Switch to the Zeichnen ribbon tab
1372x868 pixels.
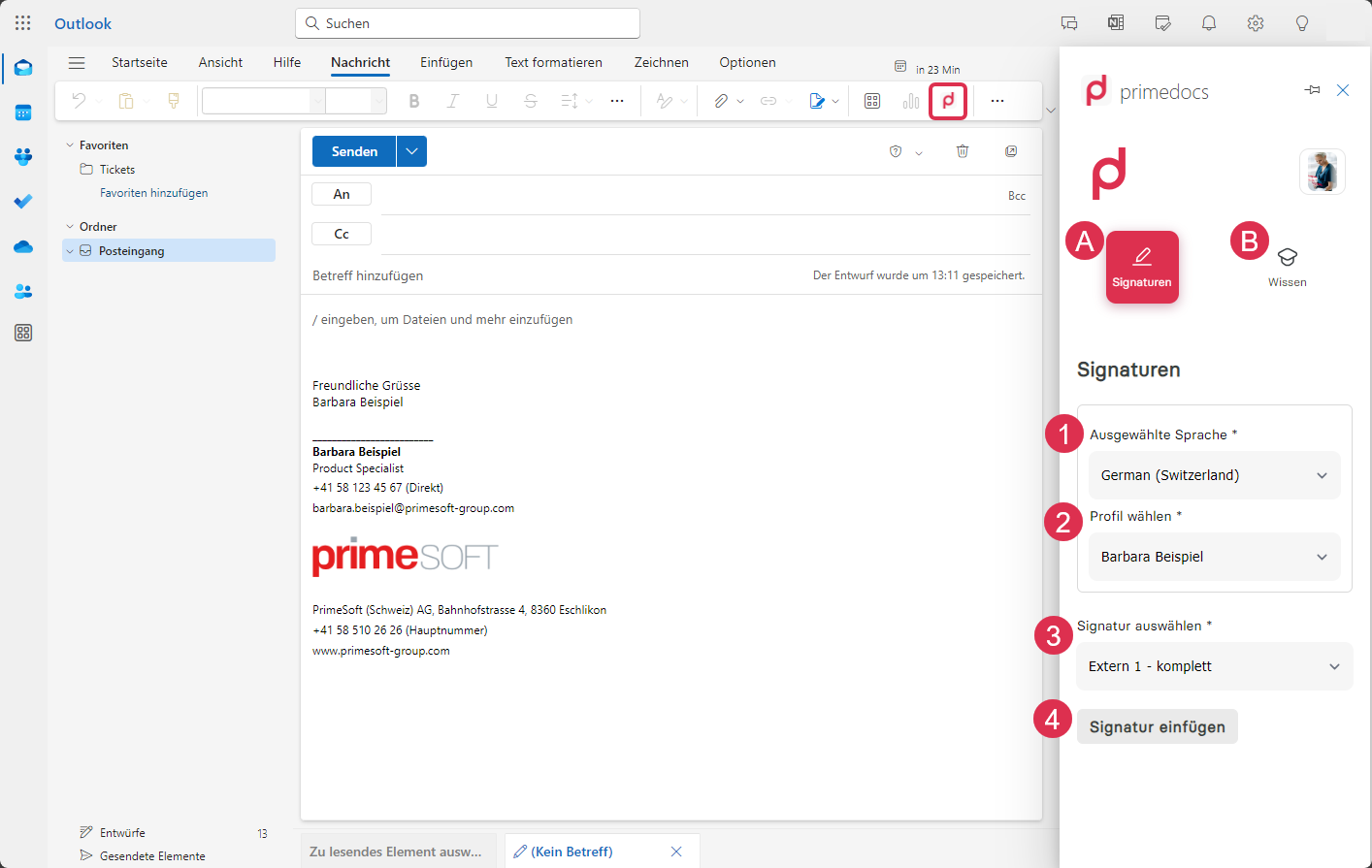pyautogui.click(x=662, y=62)
